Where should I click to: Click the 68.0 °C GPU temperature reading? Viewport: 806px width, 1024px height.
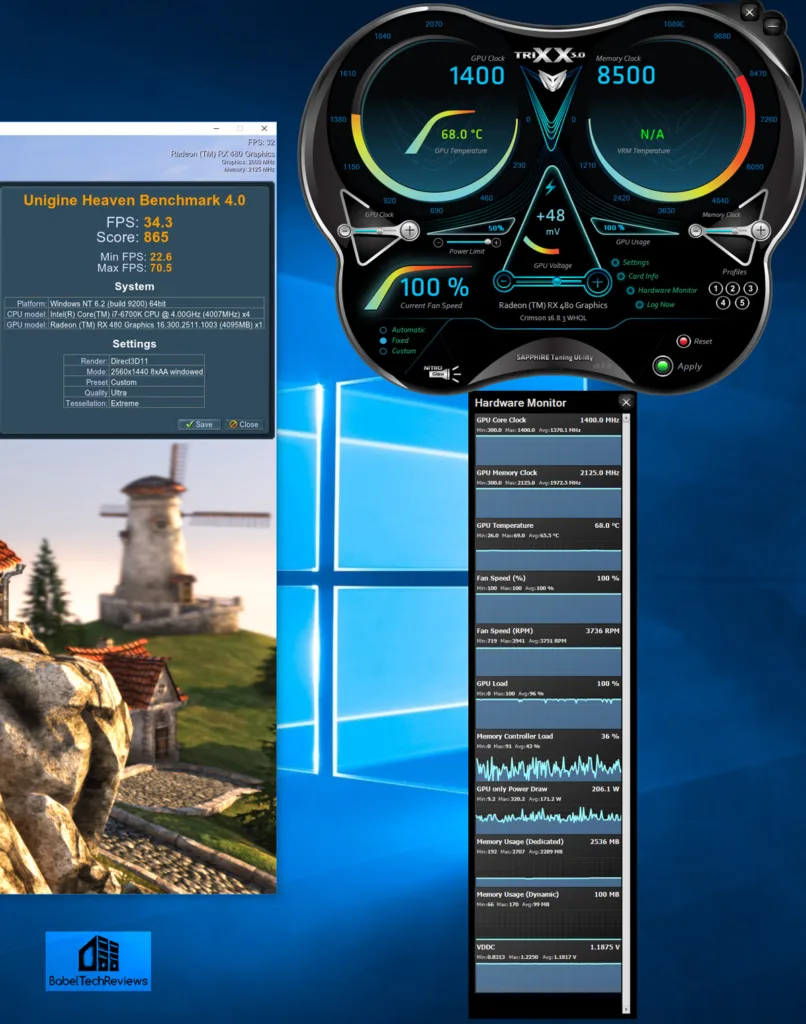point(462,134)
